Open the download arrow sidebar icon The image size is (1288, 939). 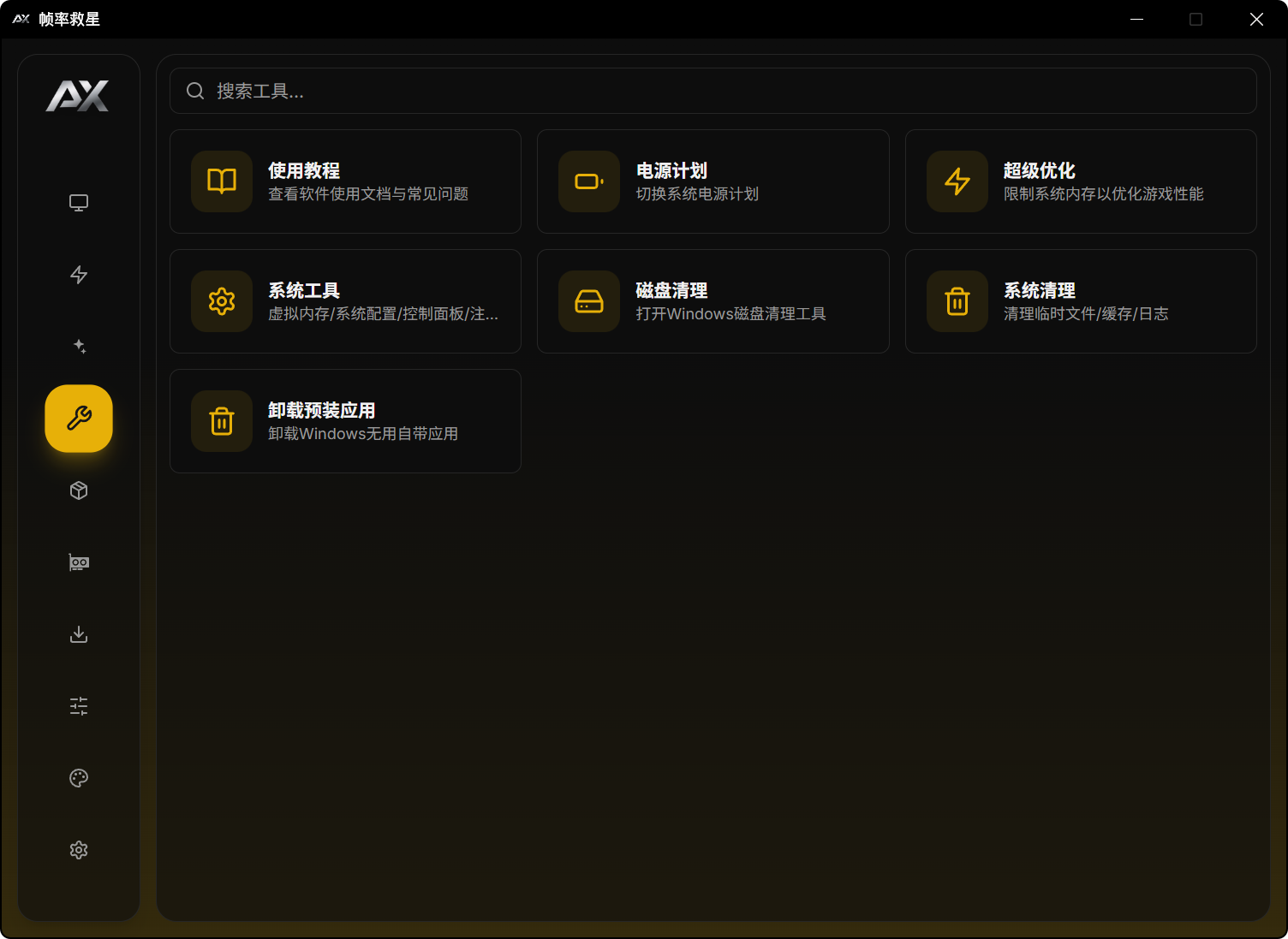click(x=79, y=634)
